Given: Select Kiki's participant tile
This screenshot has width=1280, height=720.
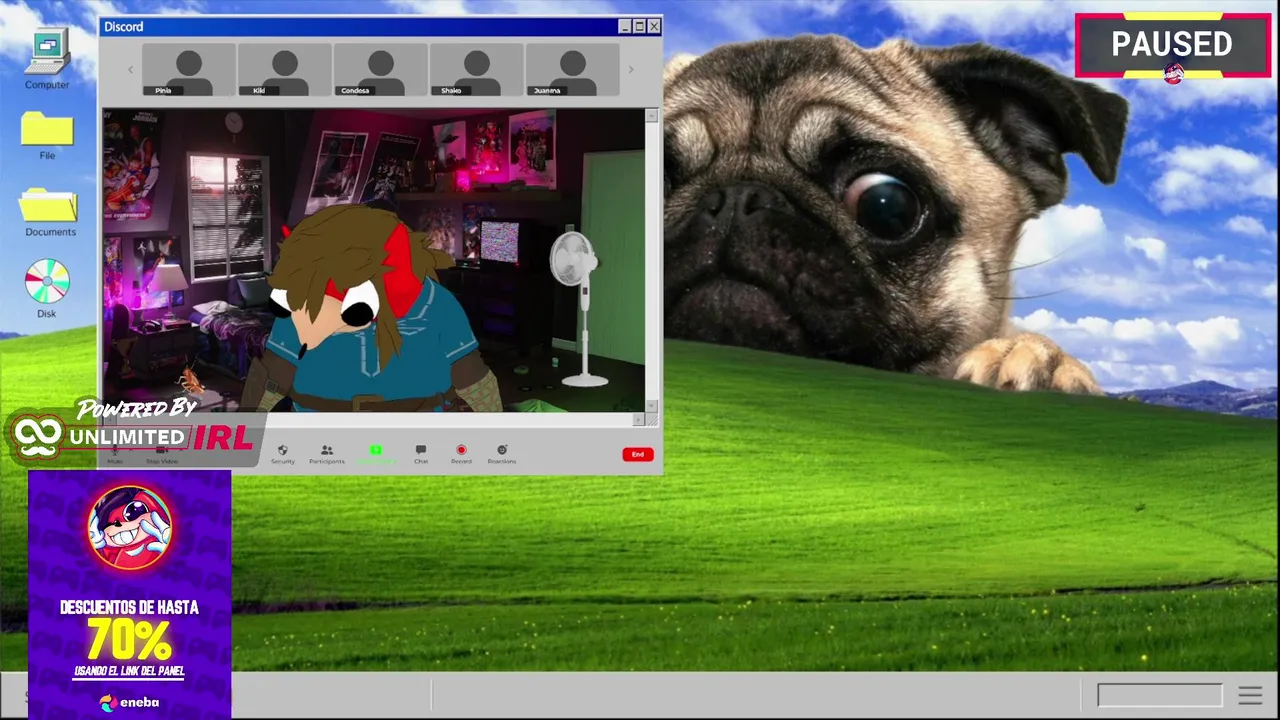Looking at the screenshot, I should (x=285, y=70).
